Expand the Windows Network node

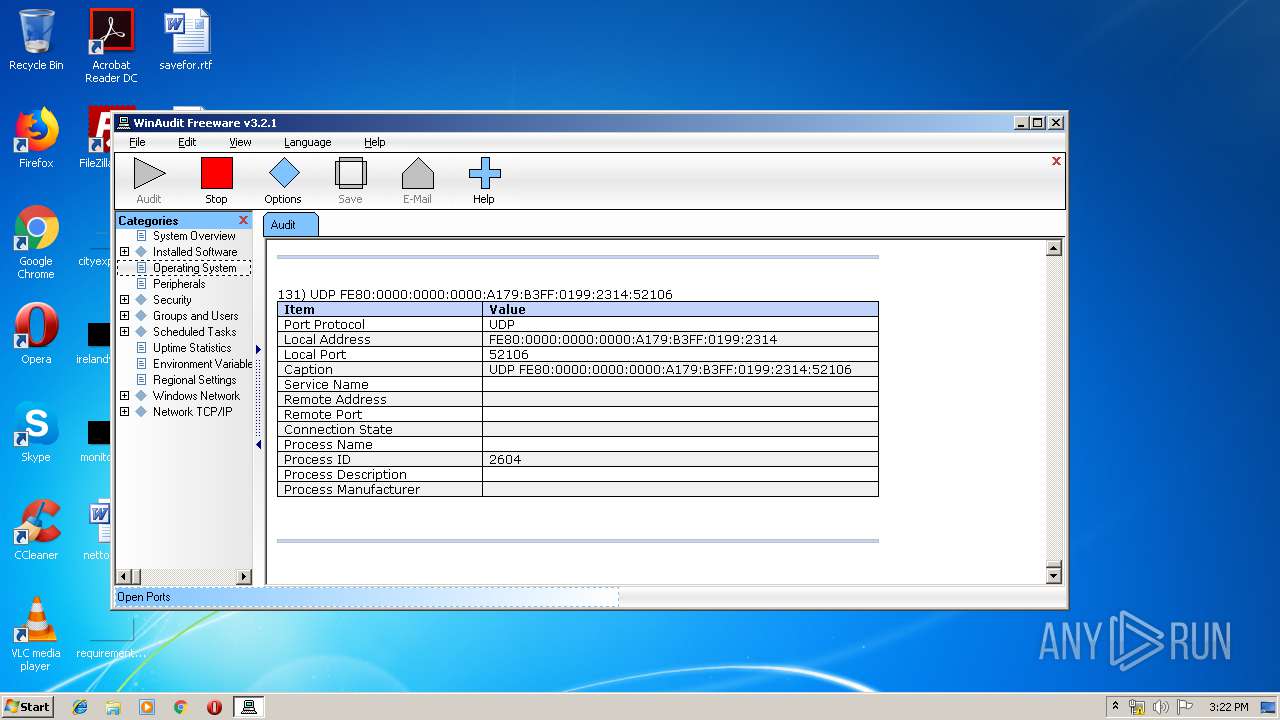point(124,396)
